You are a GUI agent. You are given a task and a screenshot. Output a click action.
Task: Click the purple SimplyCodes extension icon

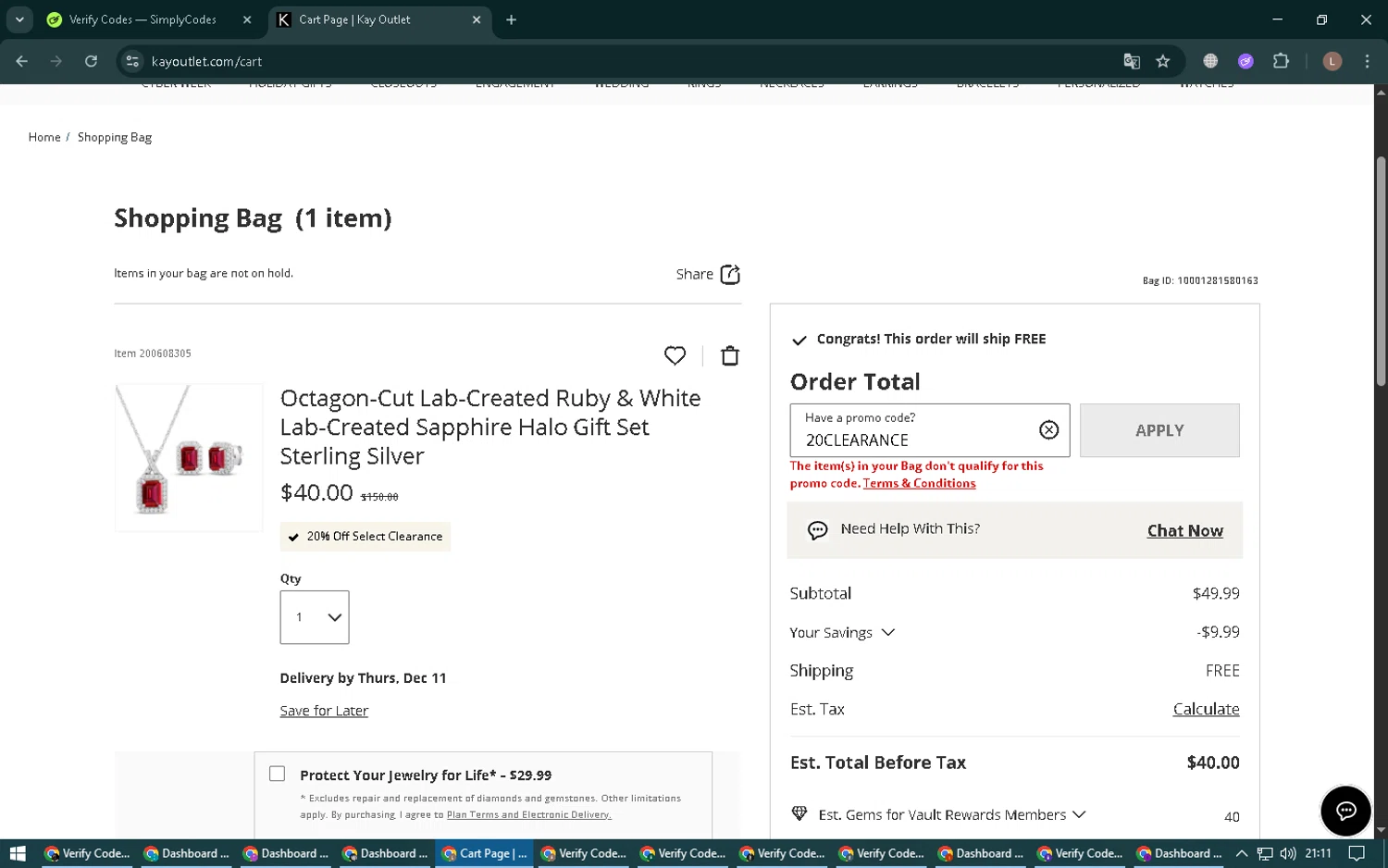click(1245, 61)
